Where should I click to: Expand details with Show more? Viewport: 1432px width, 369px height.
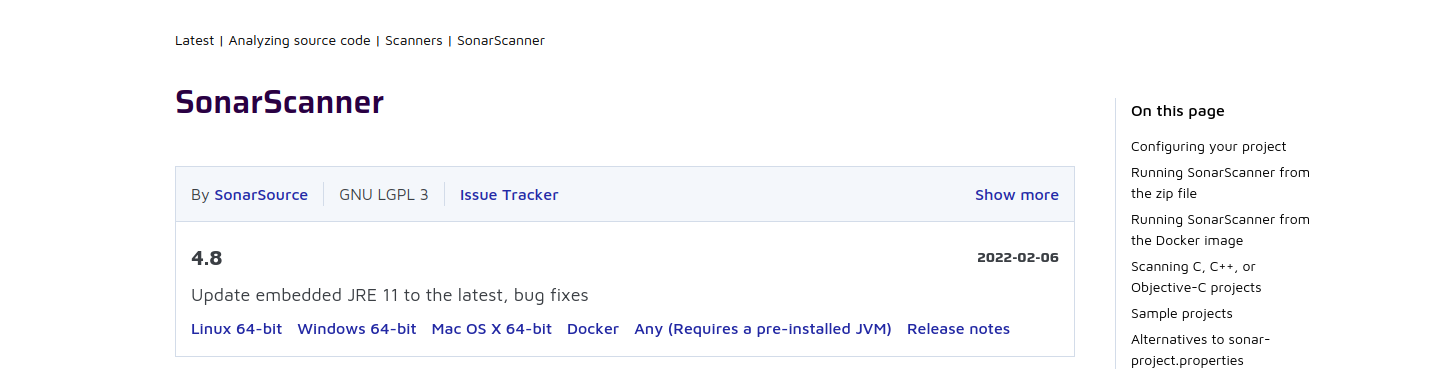pyautogui.click(x=1017, y=195)
